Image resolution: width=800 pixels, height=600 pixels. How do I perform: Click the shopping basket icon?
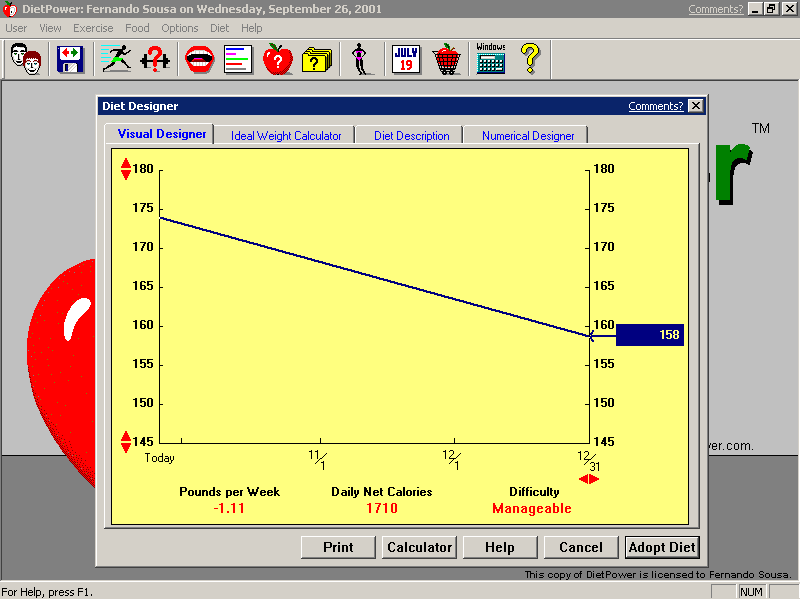447,60
